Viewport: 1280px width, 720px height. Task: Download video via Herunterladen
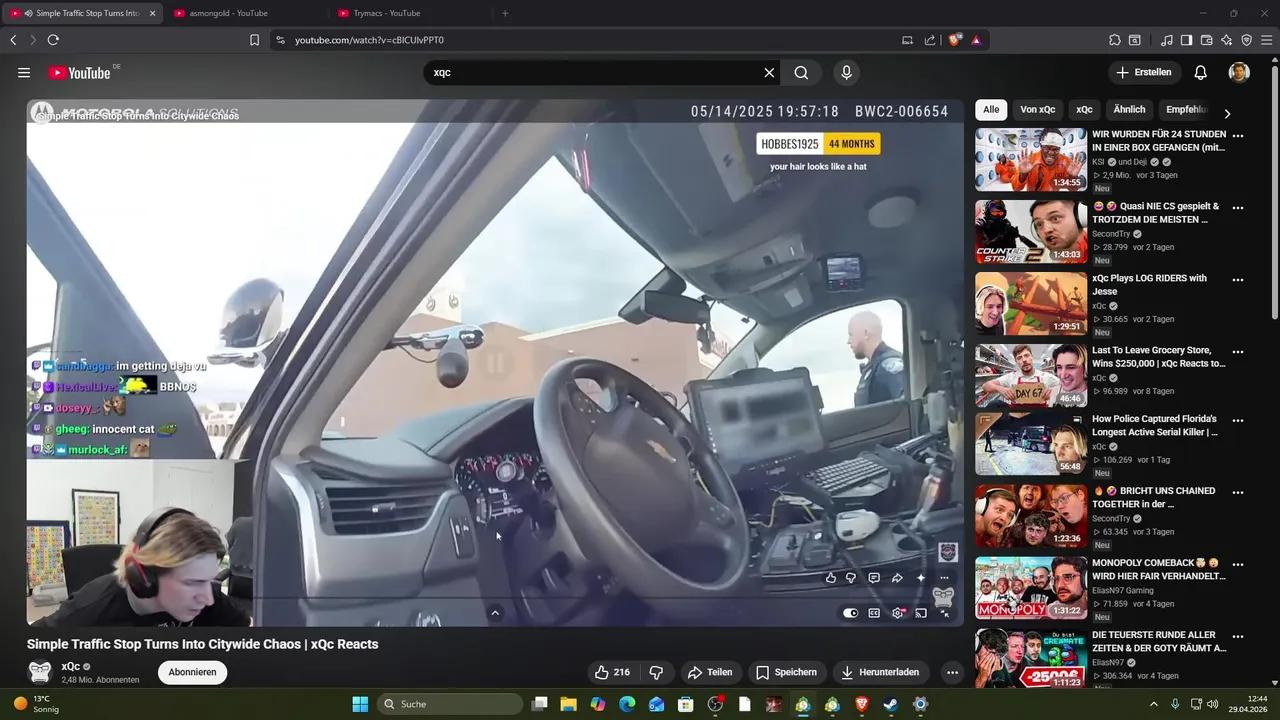point(881,672)
